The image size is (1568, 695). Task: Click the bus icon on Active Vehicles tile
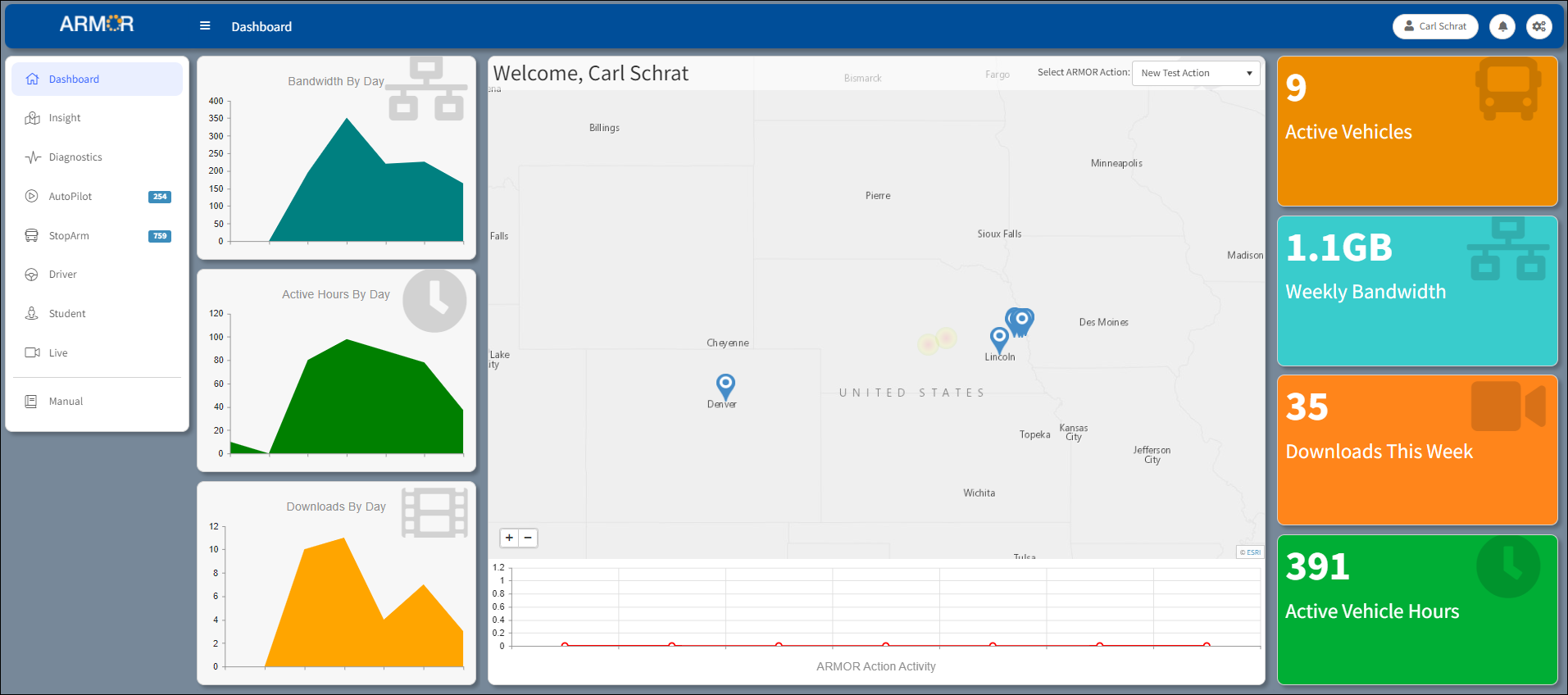pyautogui.click(x=1508, y=89)
